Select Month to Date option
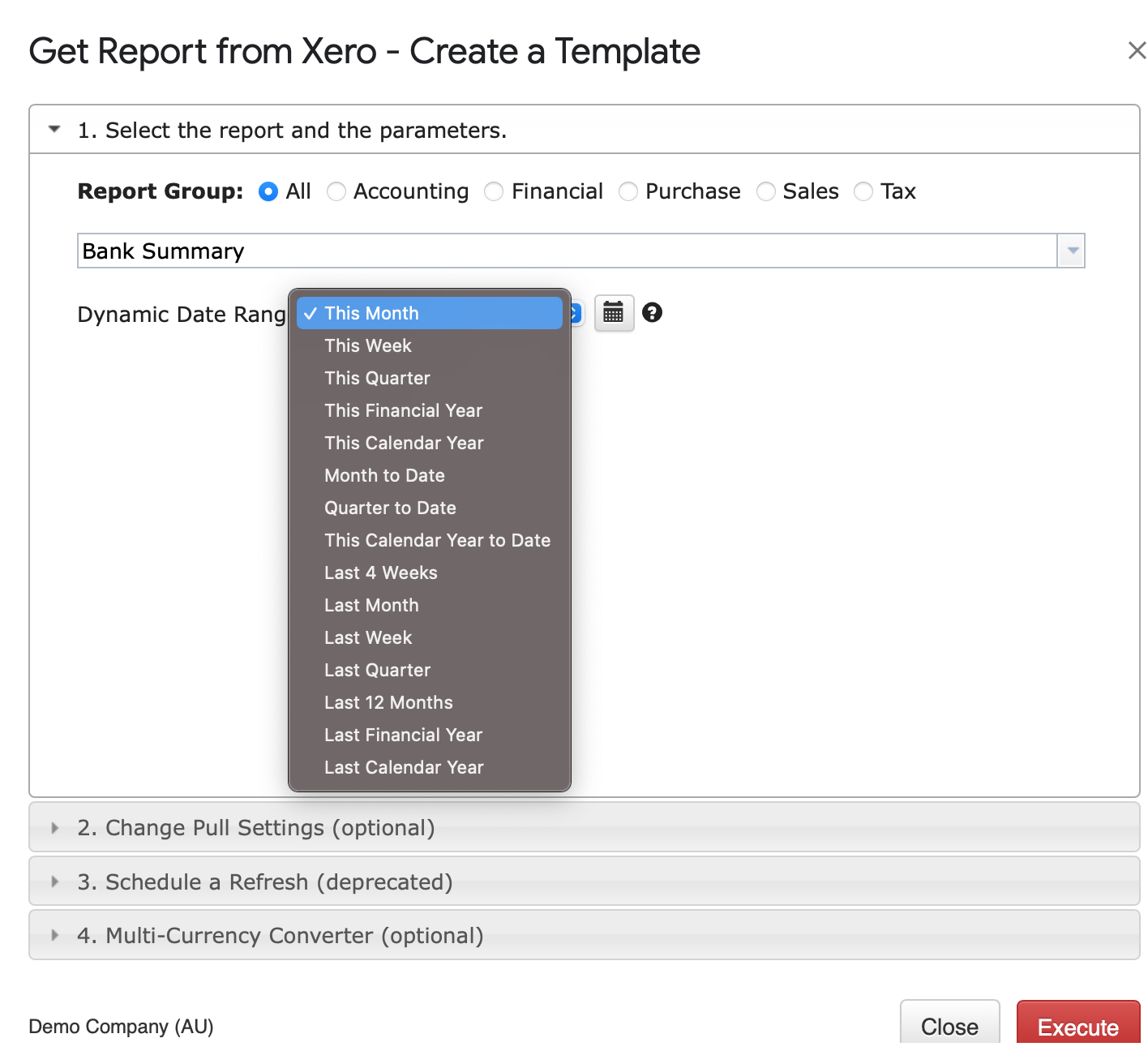Screen dimensions: 1148x1051 pyautogui.click(x=430, y=475)
